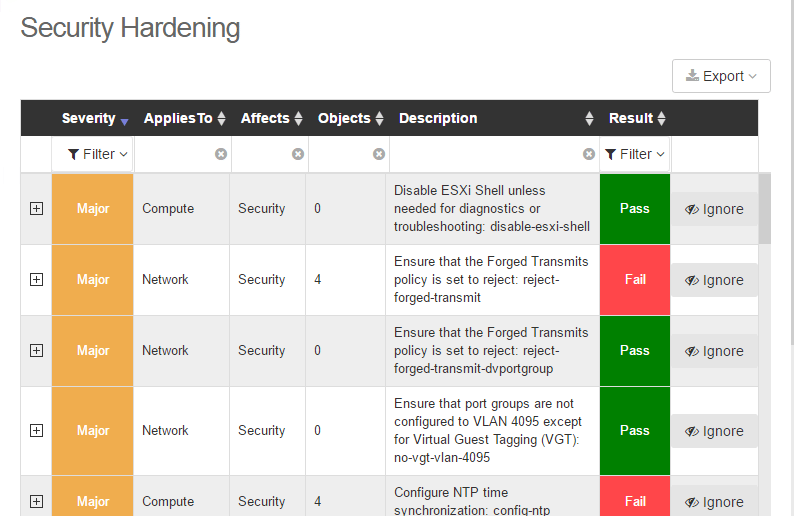Open the Result Filter dropdown

click(635, 154)
